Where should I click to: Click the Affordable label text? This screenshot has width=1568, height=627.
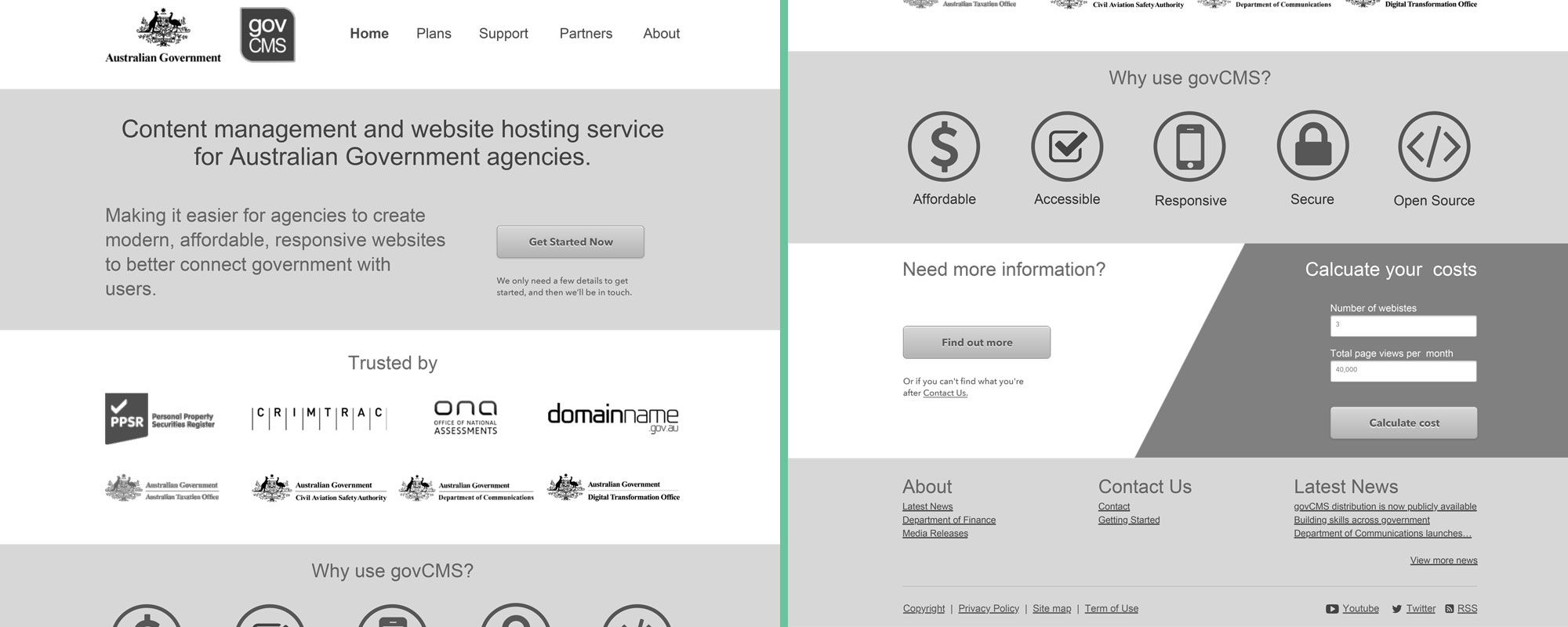pos(944,199)
